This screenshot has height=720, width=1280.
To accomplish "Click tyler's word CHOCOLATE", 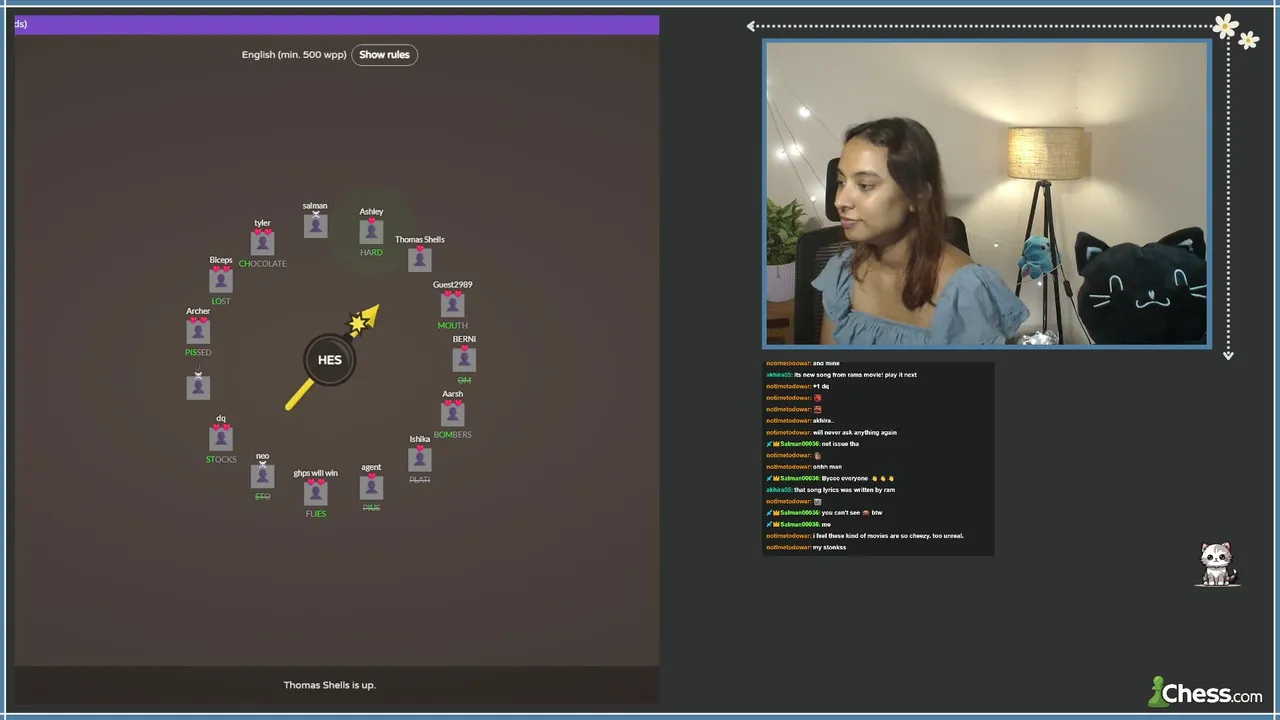I will click(x=262, y=264).
